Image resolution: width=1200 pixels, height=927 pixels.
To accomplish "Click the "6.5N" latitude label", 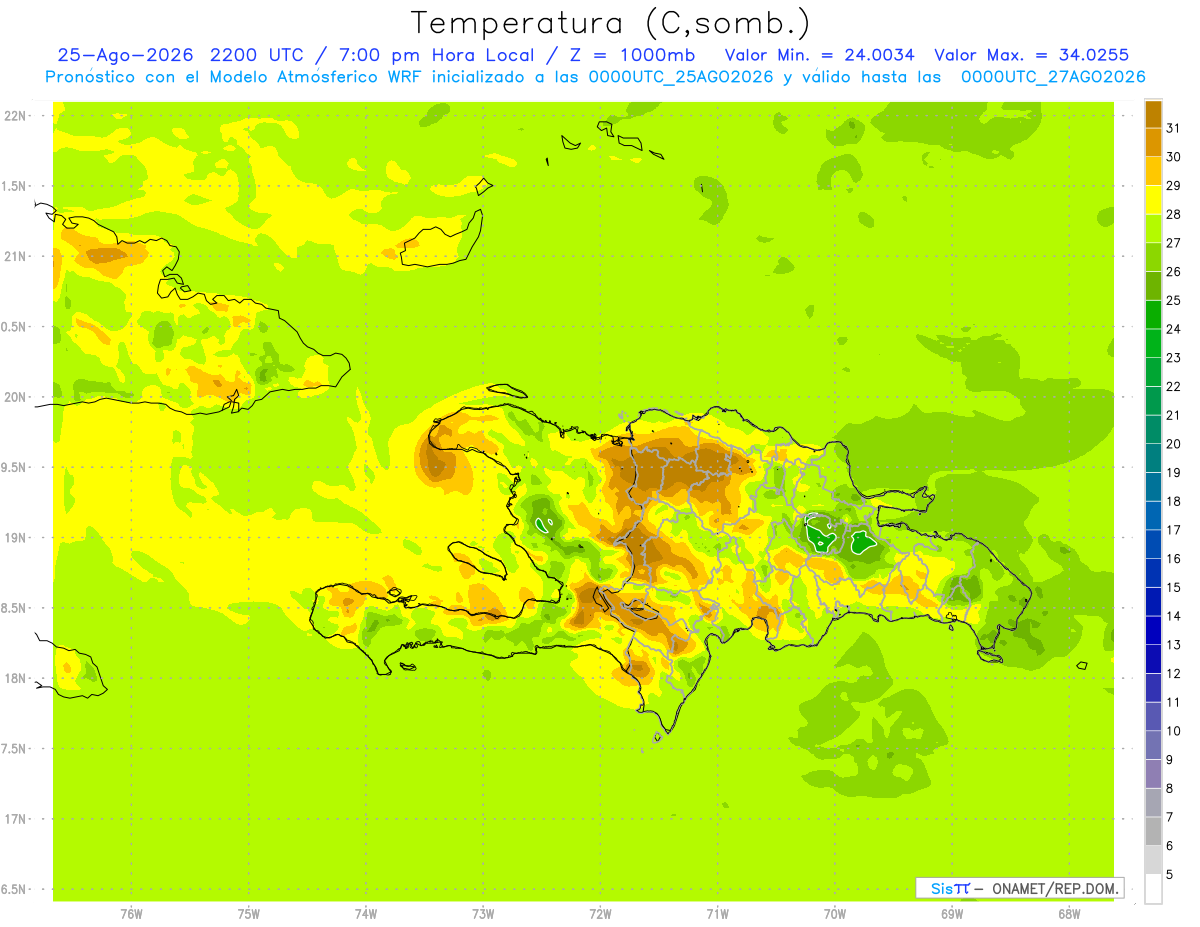I will click(x=15, y=889).
